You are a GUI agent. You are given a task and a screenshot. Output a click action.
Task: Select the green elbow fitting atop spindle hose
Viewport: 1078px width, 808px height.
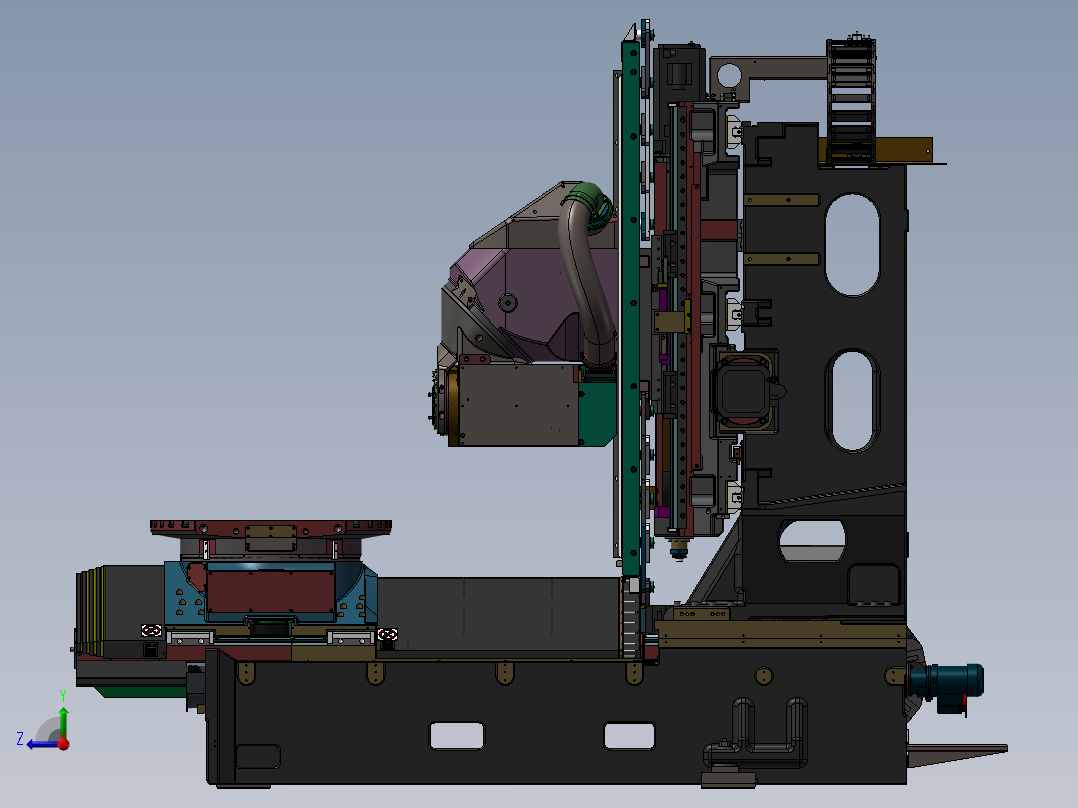[x=588, y=199]
